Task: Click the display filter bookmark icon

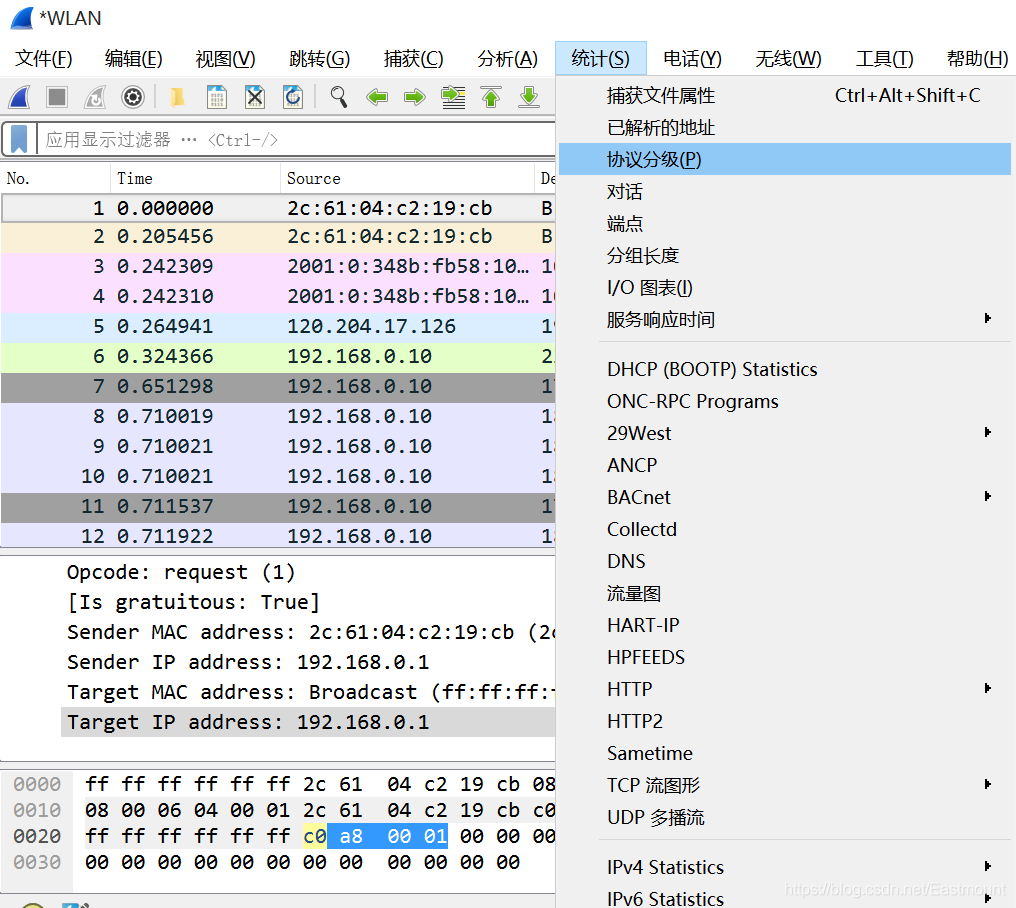Action: [19, 139]
